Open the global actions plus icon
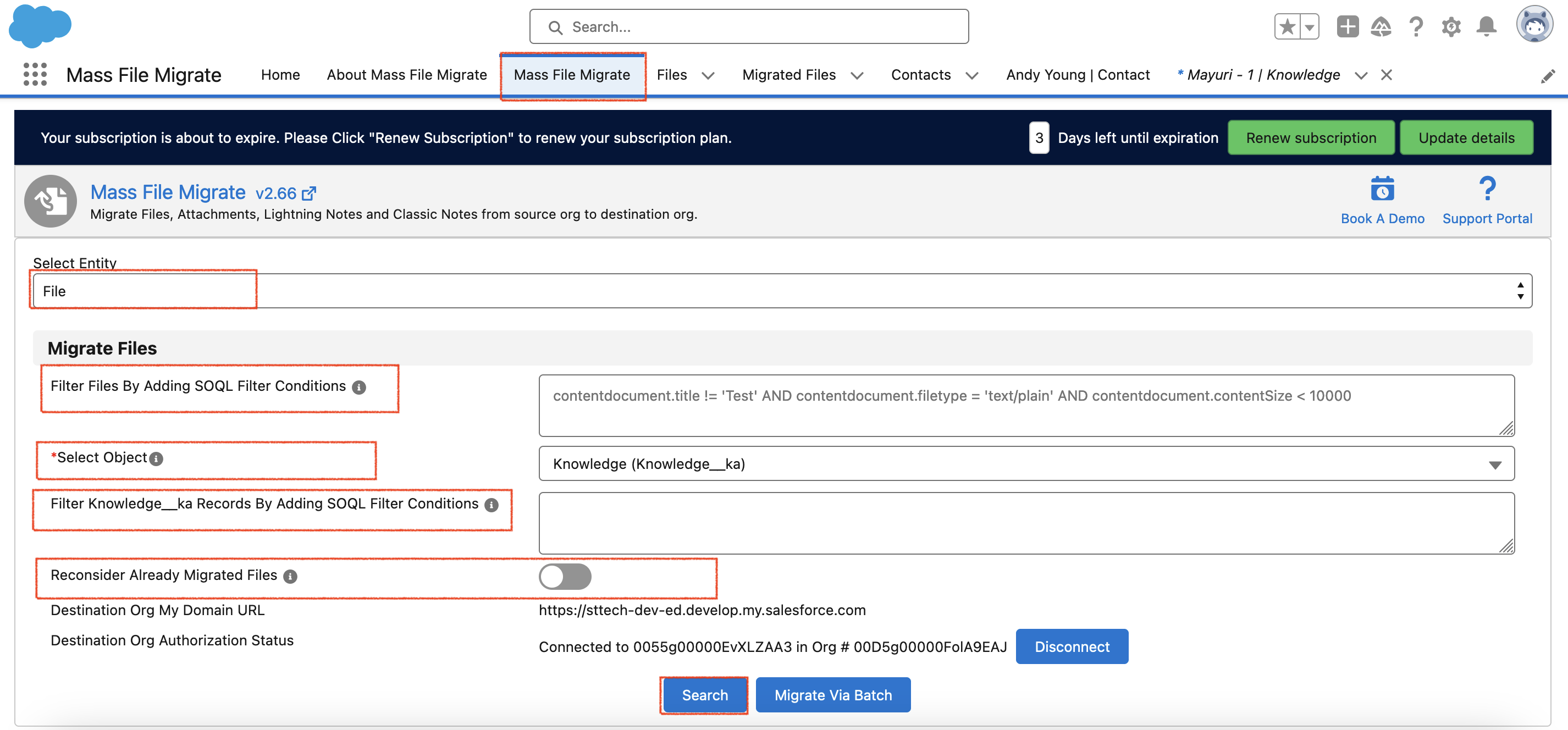Viewport: 1568px width, 730px height. coord(1347,27)
